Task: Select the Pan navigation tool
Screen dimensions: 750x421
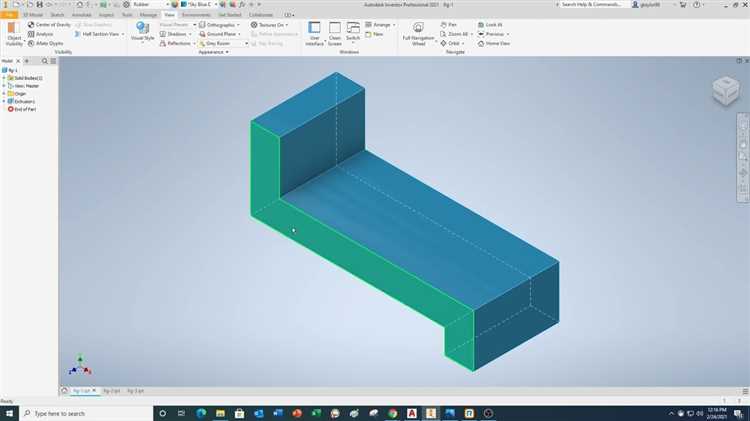Action: [449, 24]
